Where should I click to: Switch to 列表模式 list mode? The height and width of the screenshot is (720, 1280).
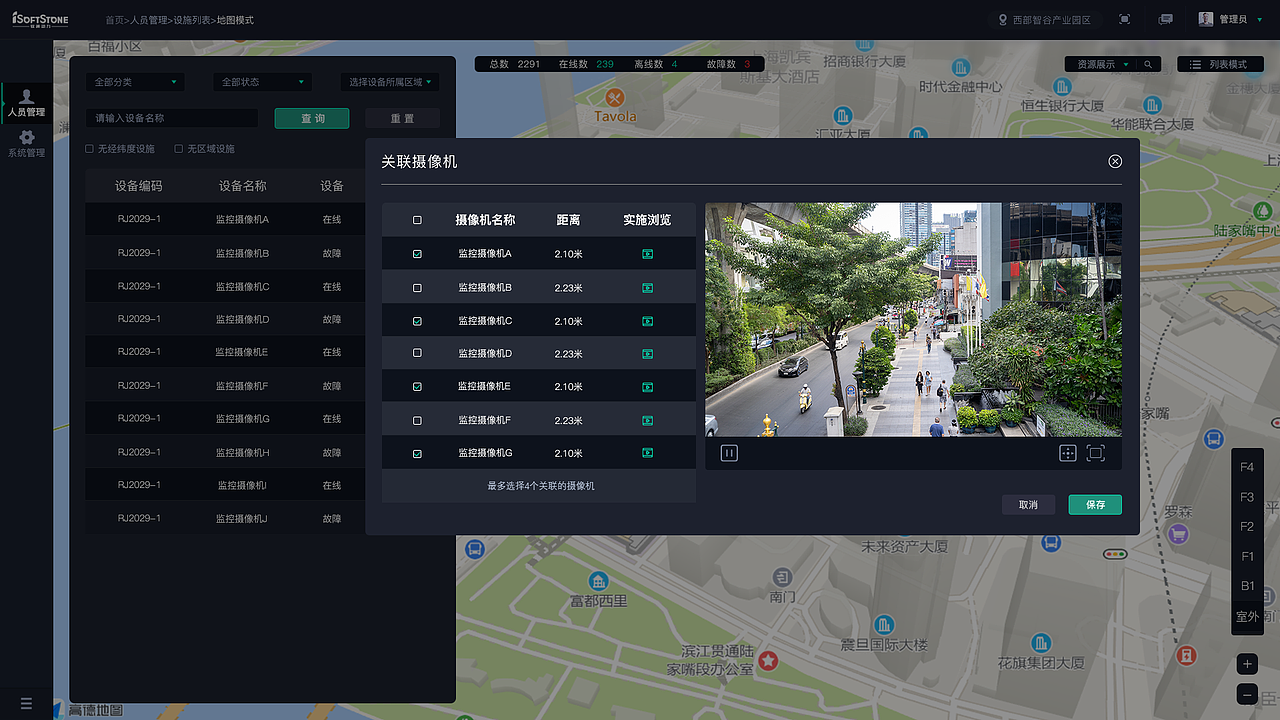tap(1220, 64)
